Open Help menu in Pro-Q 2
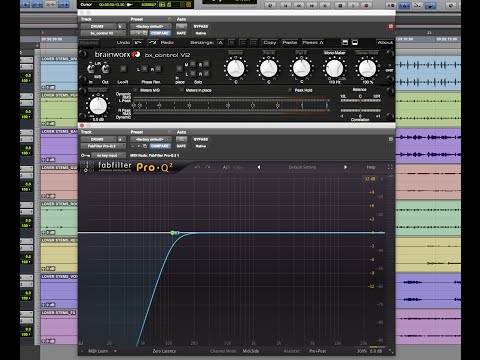 pyautogui.click(x=371, y=167)
